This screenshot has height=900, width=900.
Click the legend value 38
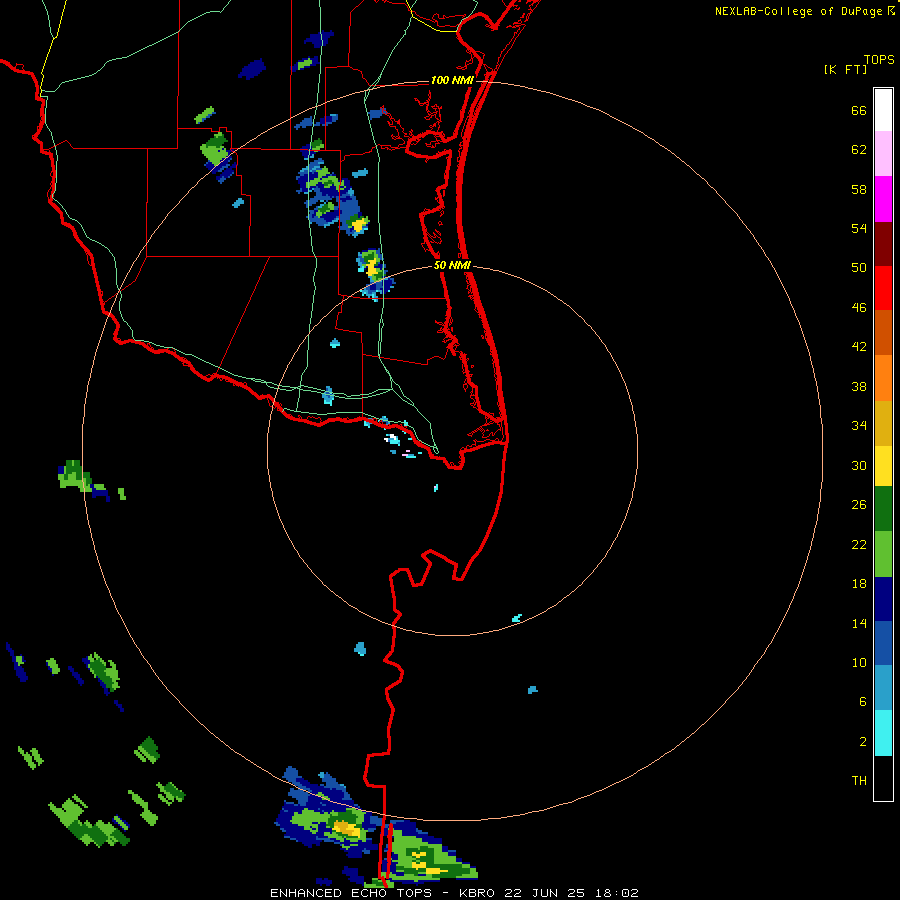click(859, 386)
